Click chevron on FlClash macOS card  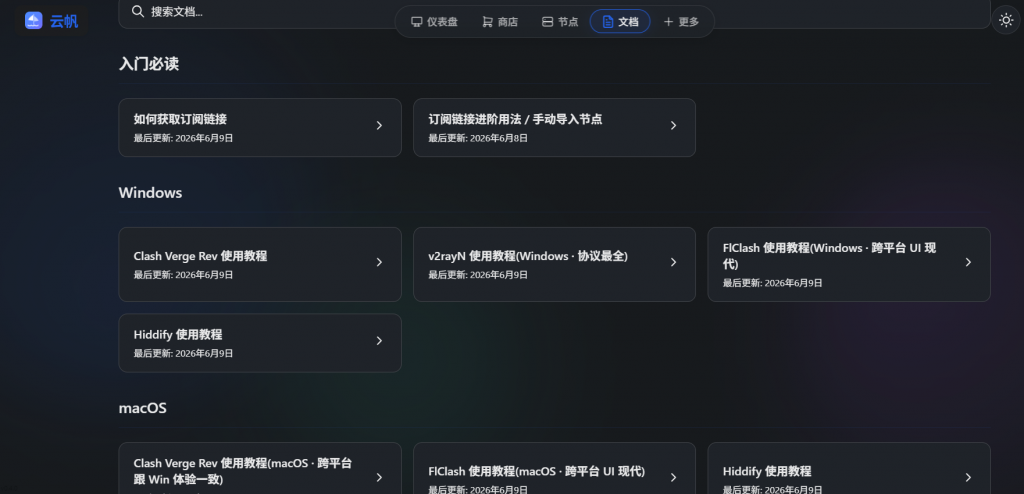click(673, 478)
